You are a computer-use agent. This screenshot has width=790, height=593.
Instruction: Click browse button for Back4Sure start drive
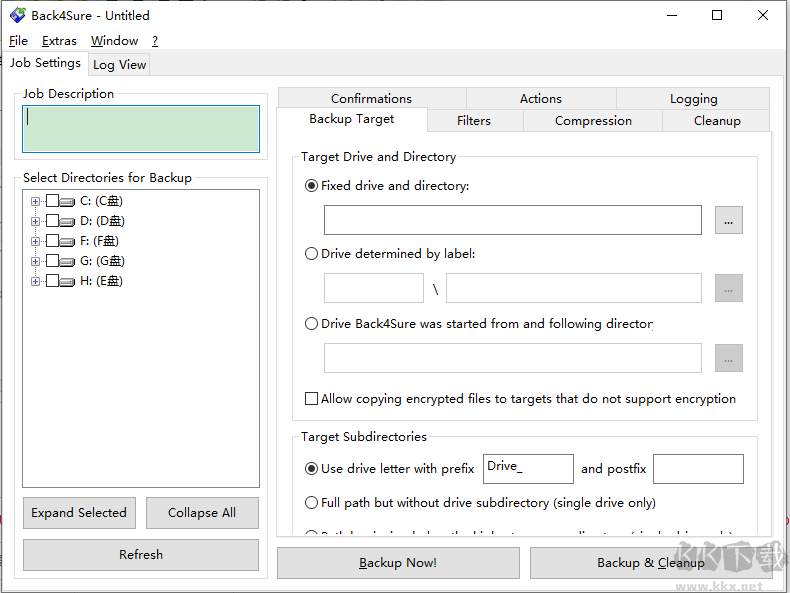[729, 358]
